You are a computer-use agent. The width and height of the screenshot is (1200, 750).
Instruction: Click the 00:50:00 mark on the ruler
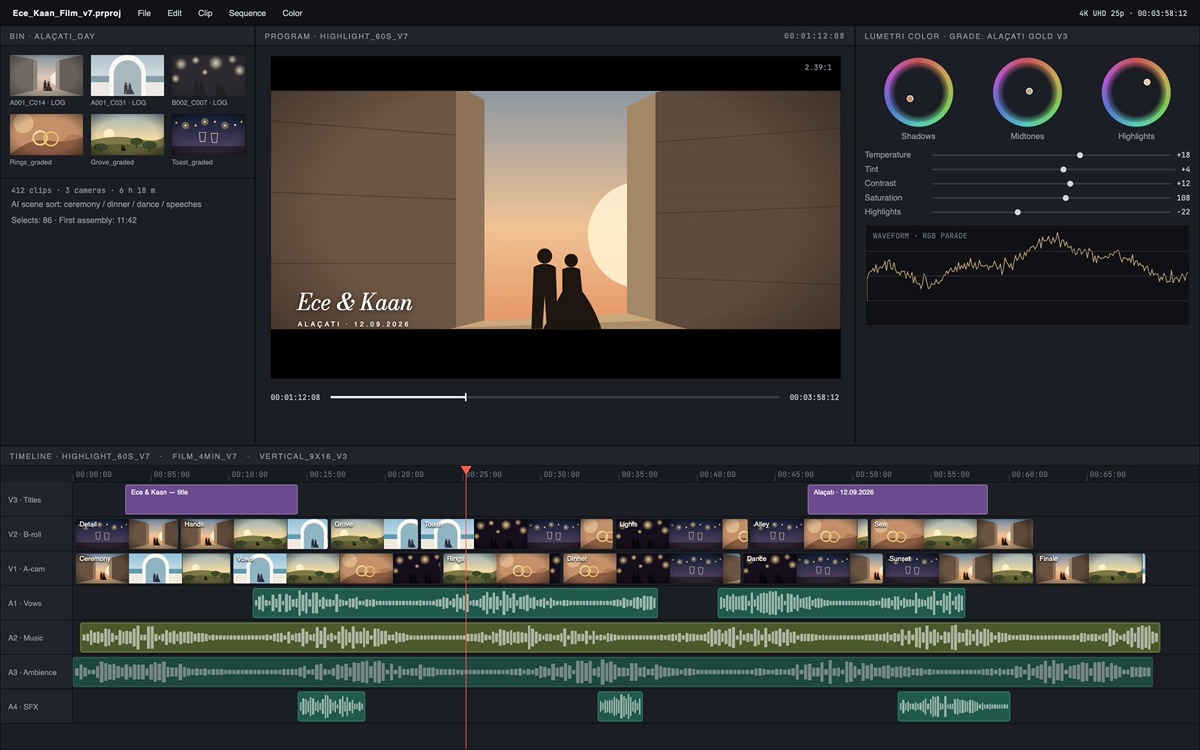[x=873, y=474]
